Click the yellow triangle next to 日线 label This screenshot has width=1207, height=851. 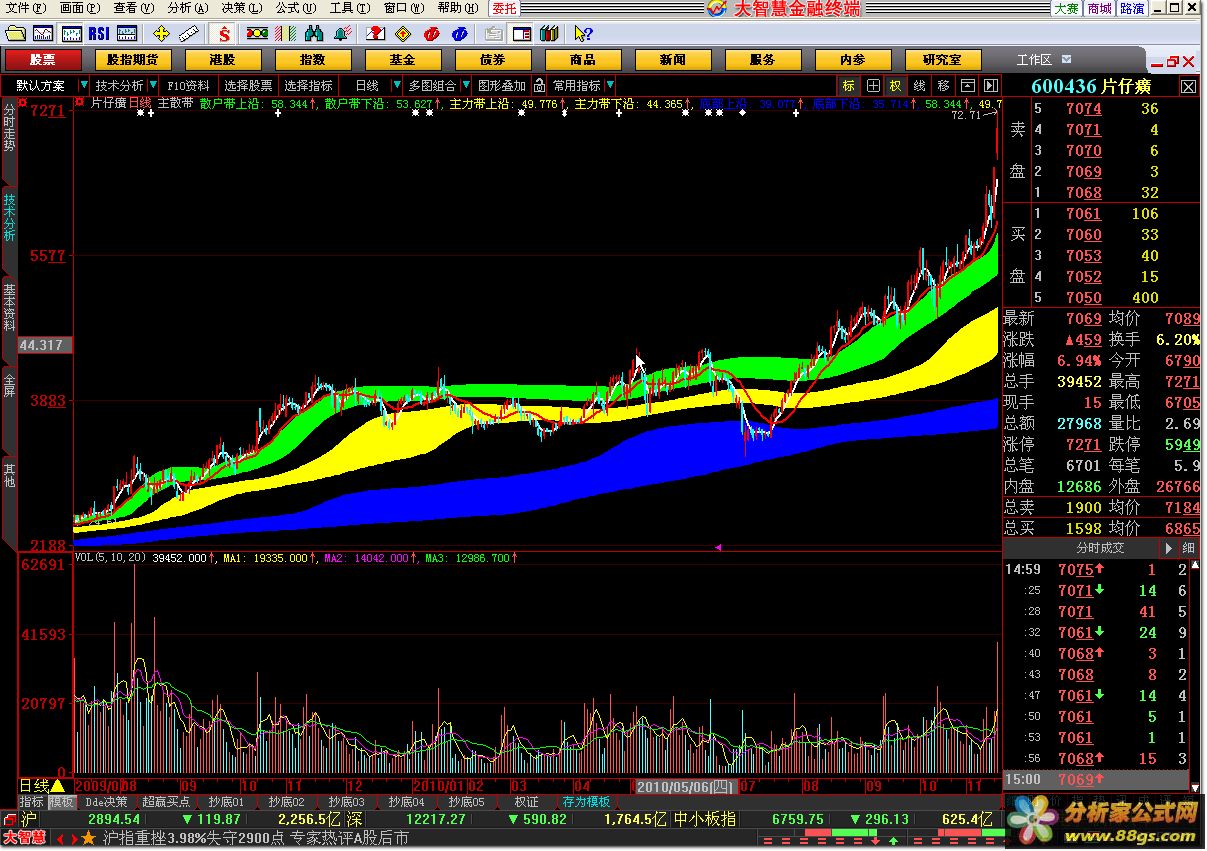pos(57,786)
